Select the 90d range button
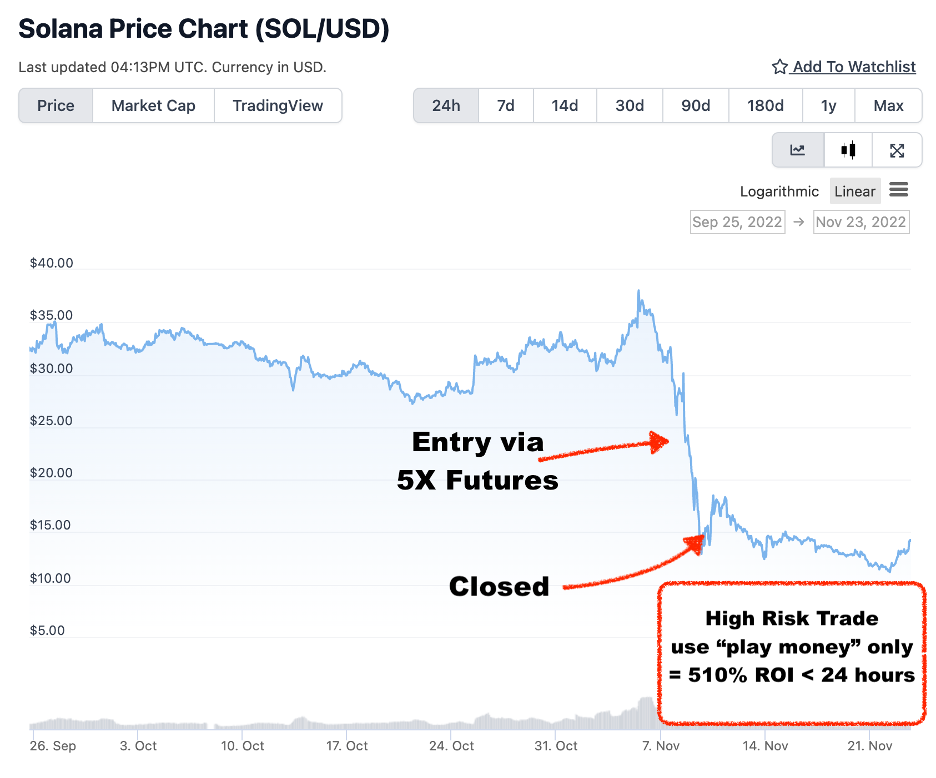Viewport: 936px width, 778px height. [695, 105]
